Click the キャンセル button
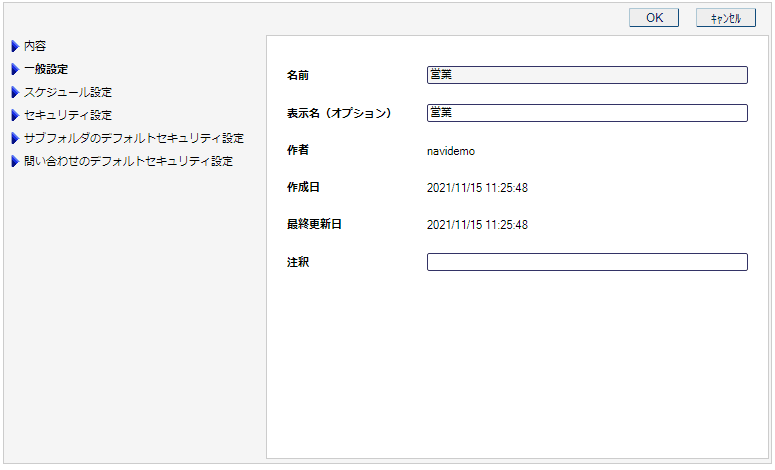 coord(726,18)
